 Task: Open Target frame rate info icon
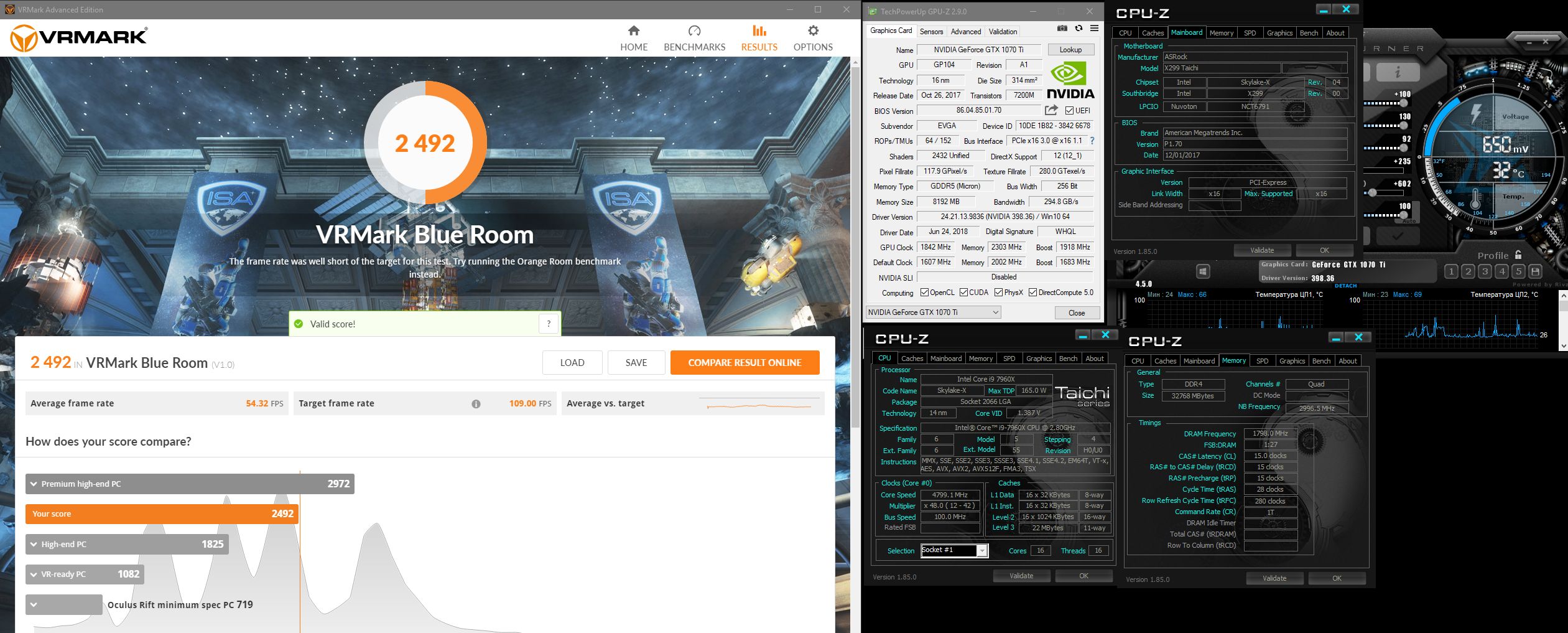(476, 404)
